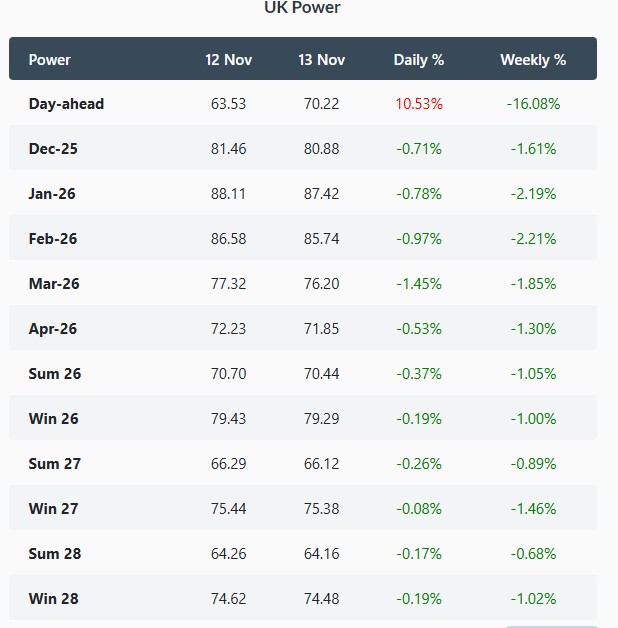
Task: Select the -16.08% weekly change value
Action: click(532, 104)
